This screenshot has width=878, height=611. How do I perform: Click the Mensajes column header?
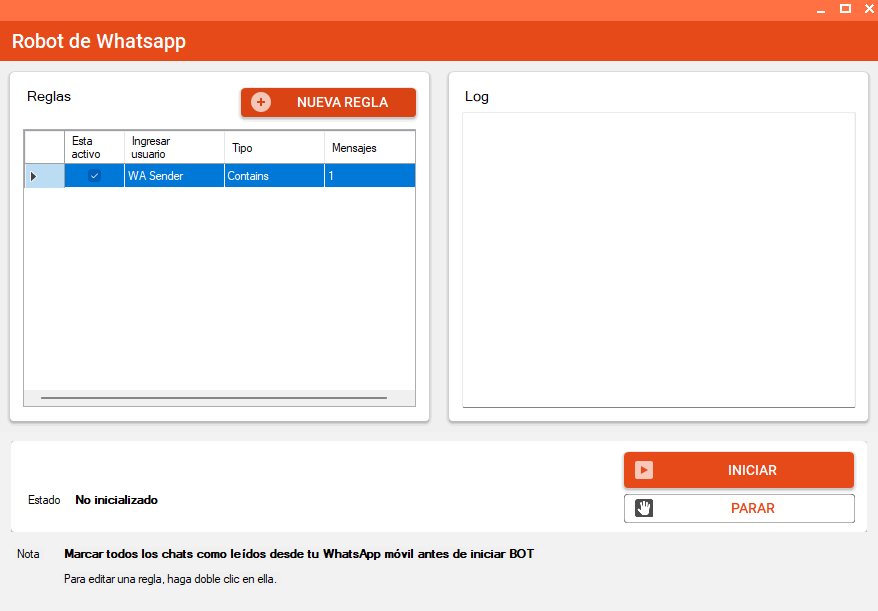[368, 148]
